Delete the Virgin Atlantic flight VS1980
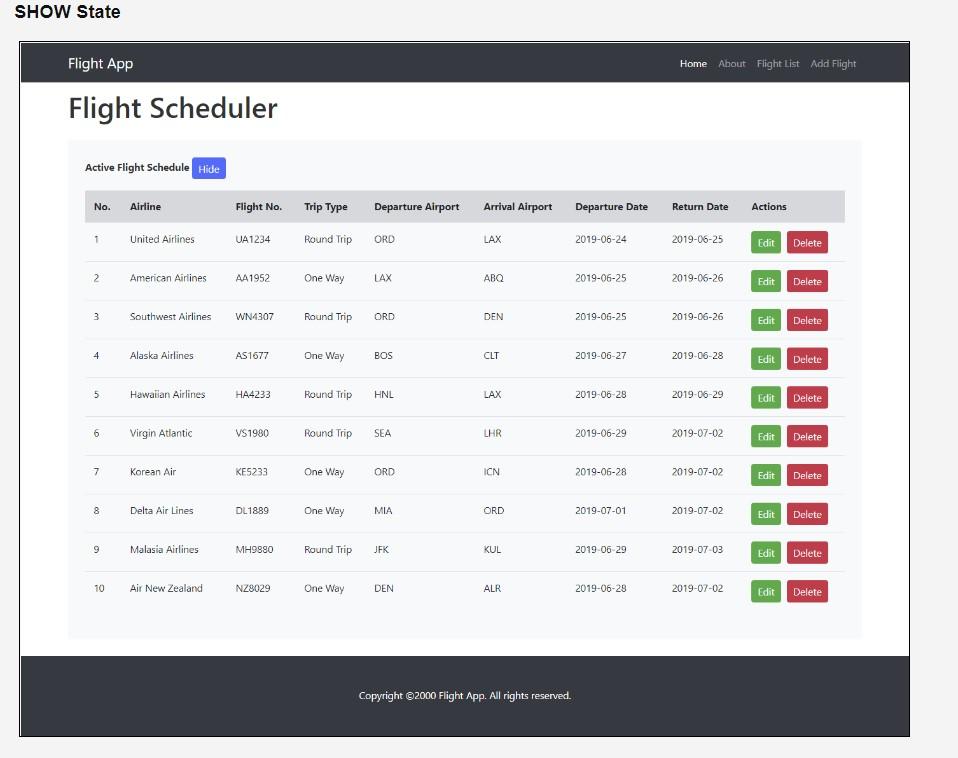The height and width of the screenshot is (758, 958). (x=807, y=436)
